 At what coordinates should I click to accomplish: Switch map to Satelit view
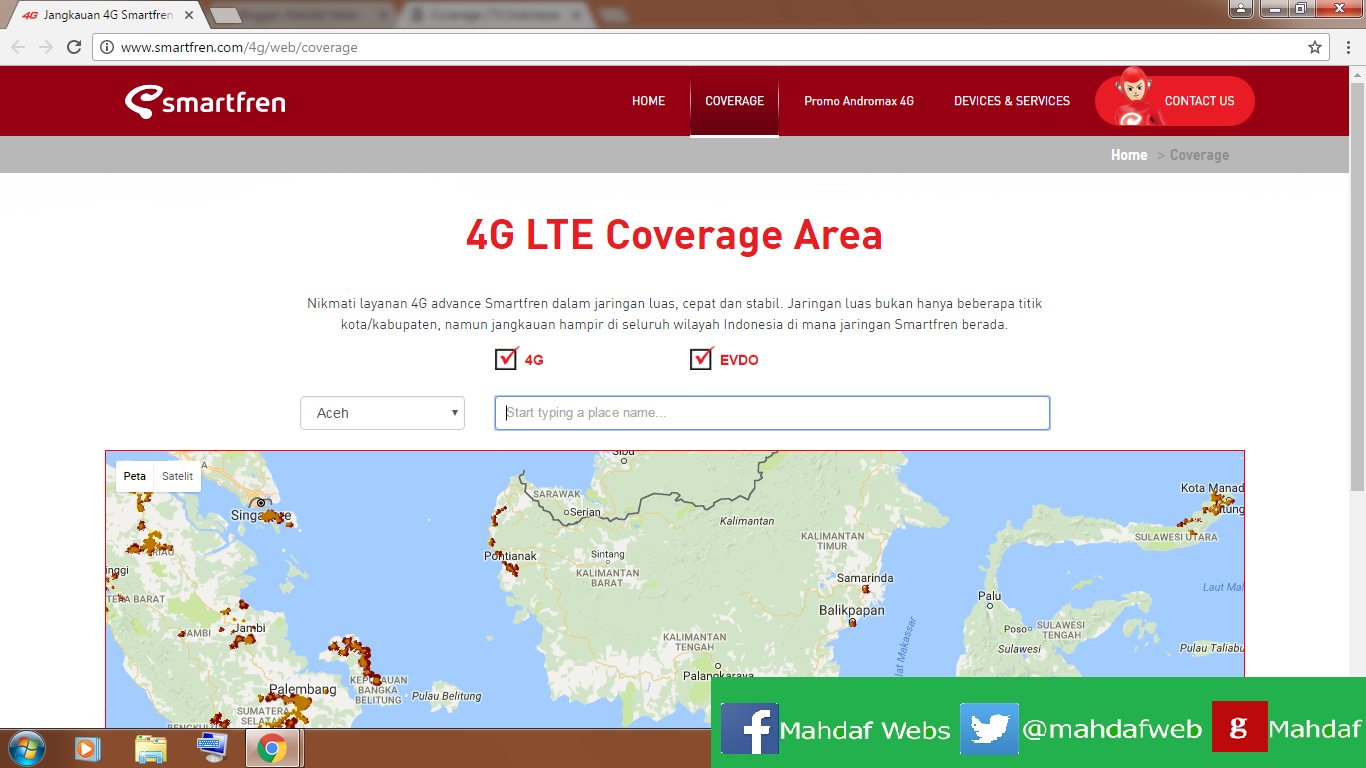(x=178, y=476)
